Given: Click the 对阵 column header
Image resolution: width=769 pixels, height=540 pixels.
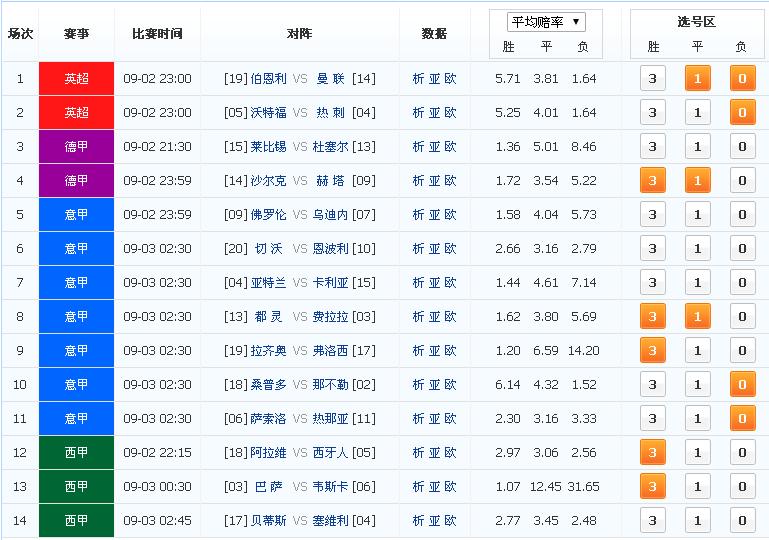Looking at the screenshot, I should tap(299, 34).
